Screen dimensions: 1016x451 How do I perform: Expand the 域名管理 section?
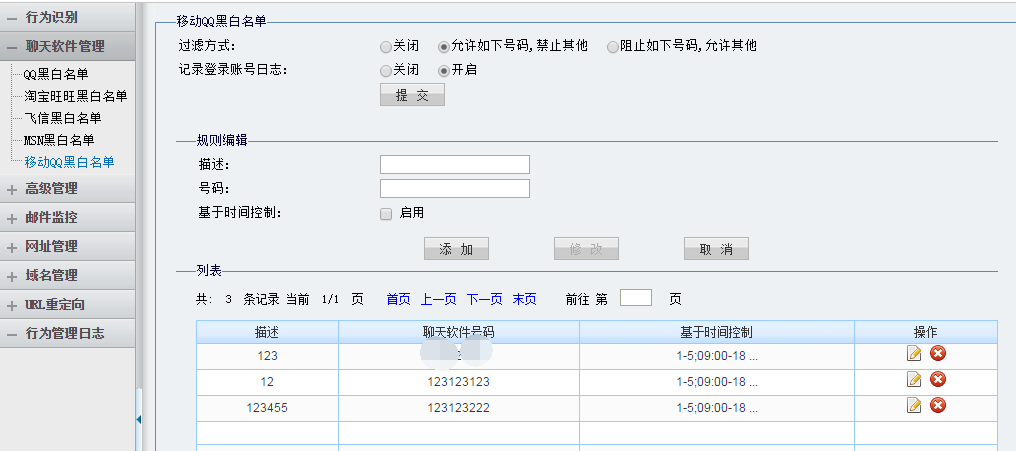point(67,275)
